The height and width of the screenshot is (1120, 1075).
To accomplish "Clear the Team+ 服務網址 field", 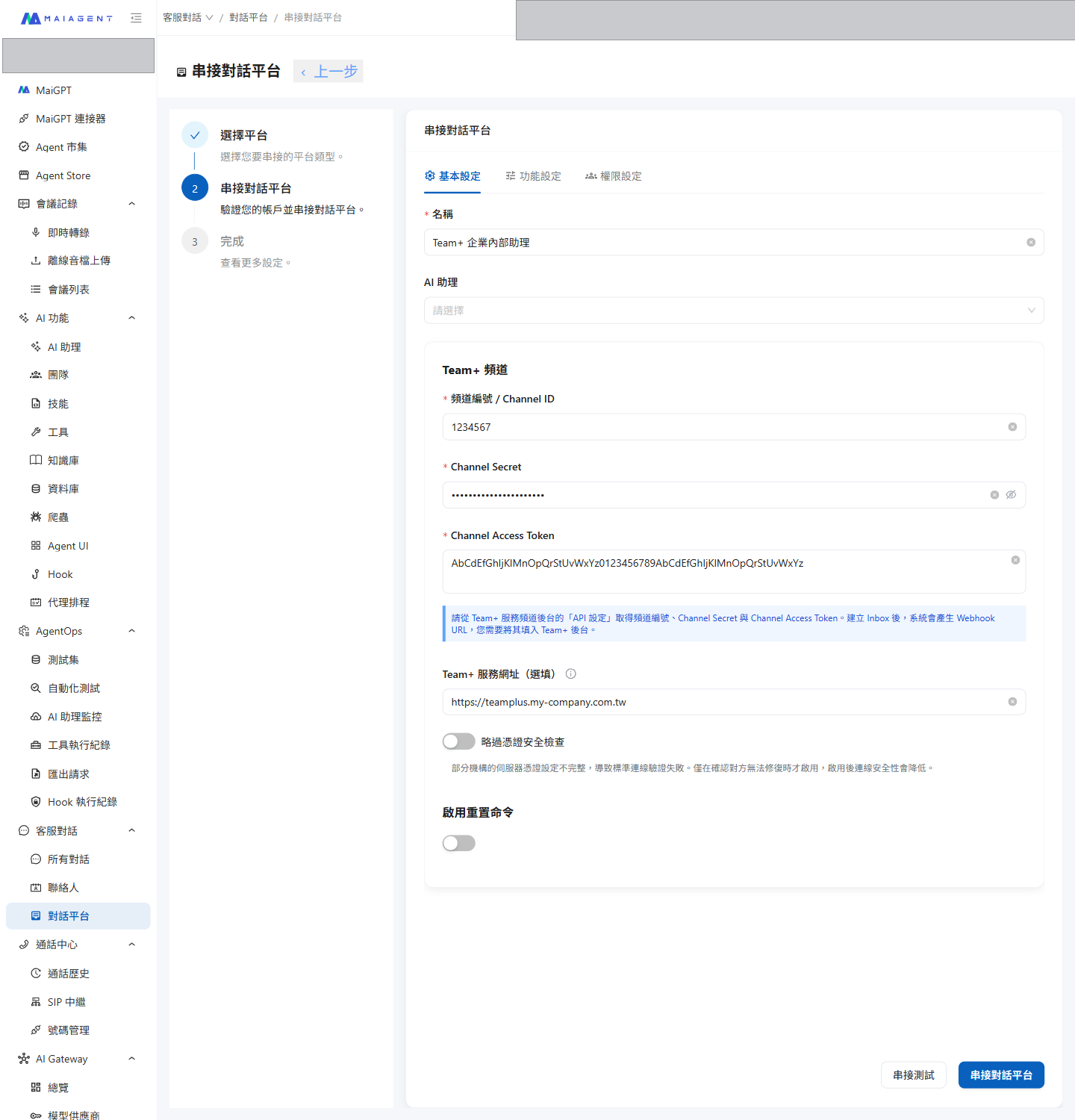I will point(1012,702).
